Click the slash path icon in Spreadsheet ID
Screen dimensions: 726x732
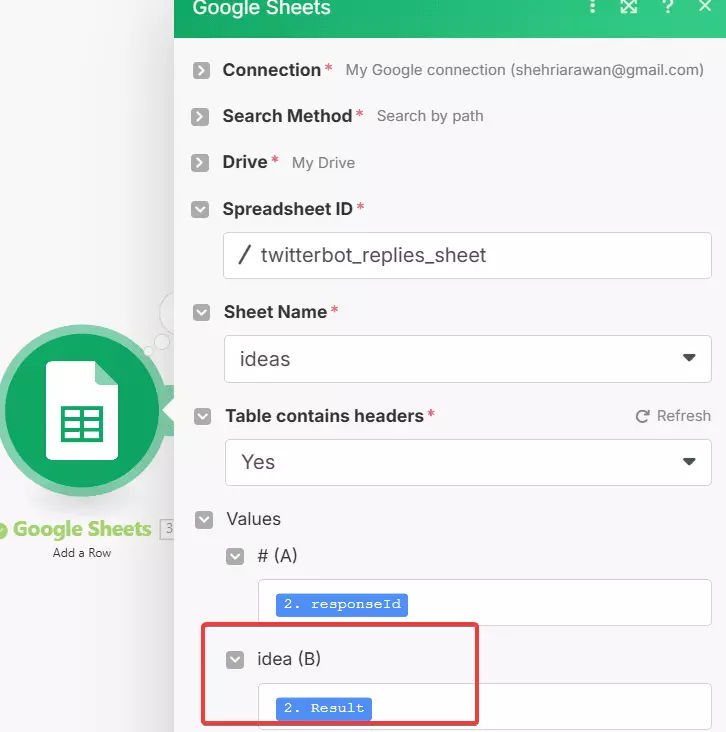[x=245, y=255]
